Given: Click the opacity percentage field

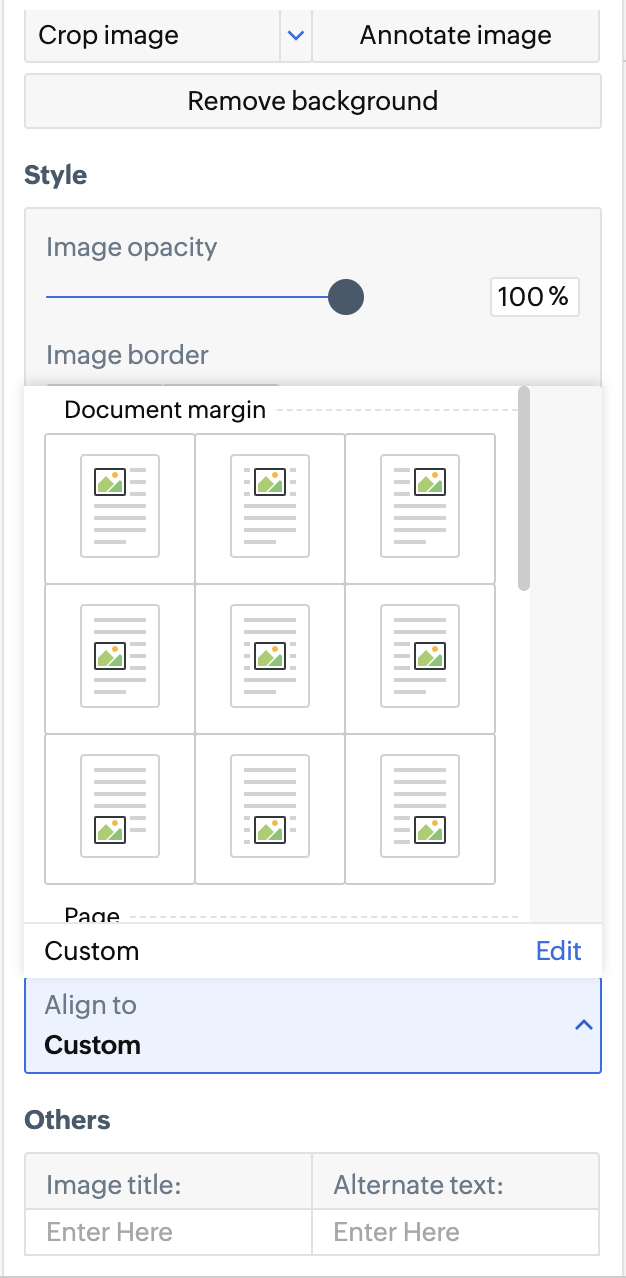Looking at the screenshot, I should 534,297.
